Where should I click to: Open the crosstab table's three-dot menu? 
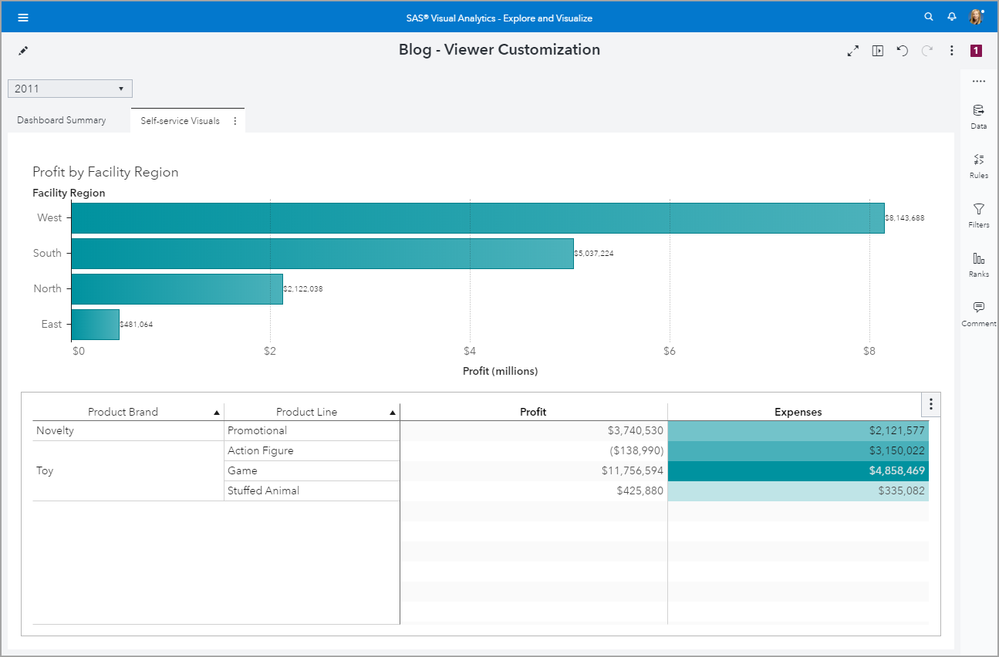931,404
